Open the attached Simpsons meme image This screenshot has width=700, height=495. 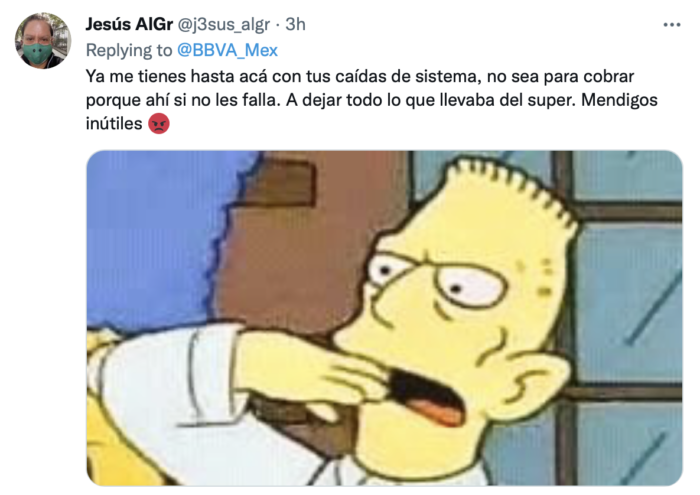384,318
